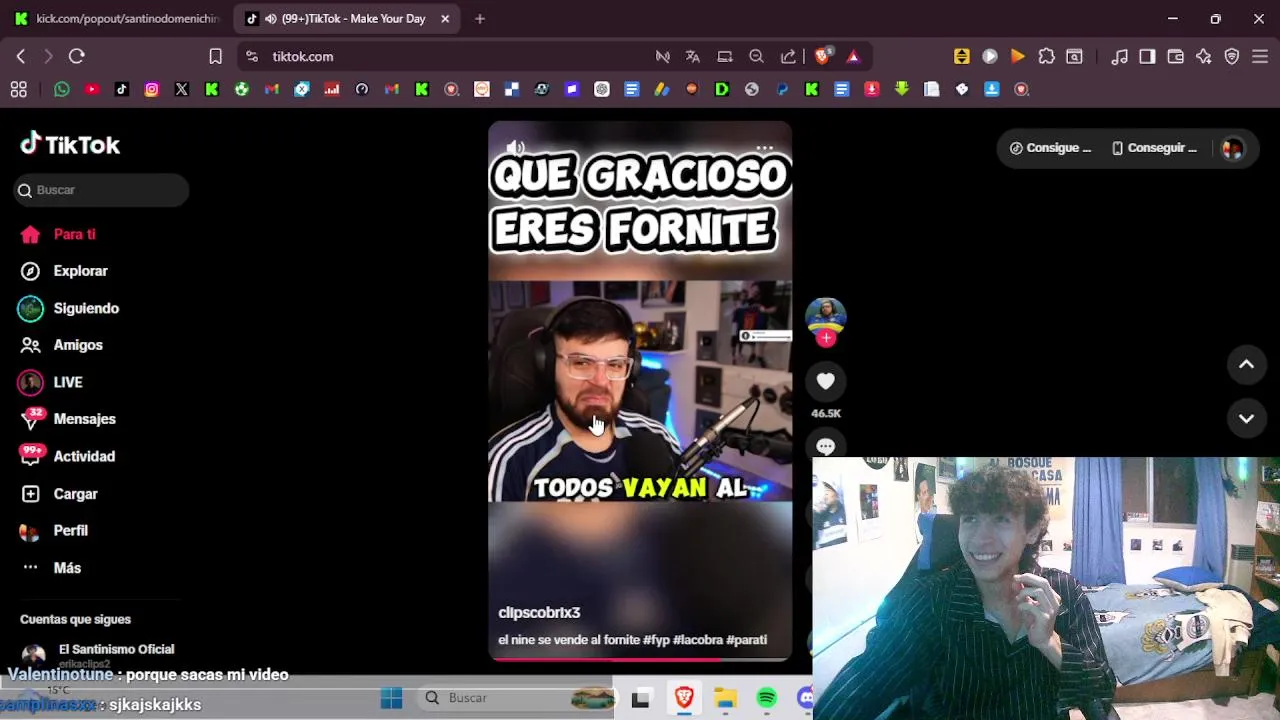Click the browser reload button
Viewport: 1280px width, 720px height.
point(77,57)
